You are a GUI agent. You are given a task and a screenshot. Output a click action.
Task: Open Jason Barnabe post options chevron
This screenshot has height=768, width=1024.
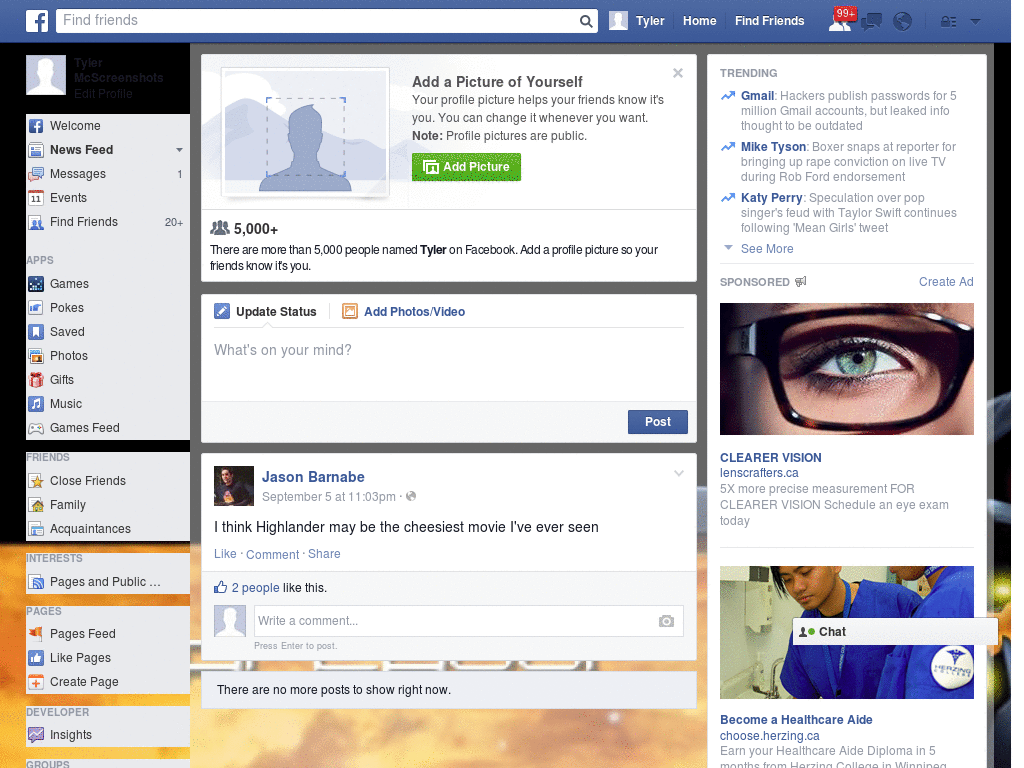(679, 473)
